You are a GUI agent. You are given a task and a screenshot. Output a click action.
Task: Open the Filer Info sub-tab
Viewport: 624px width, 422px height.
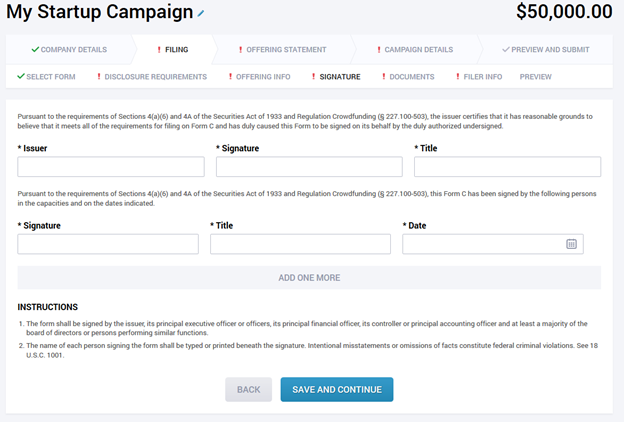(479, 77)
